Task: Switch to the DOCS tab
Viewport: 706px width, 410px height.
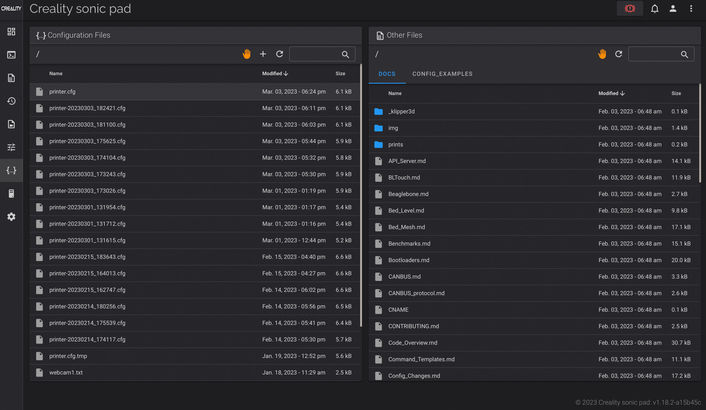Action: (387, 74)
